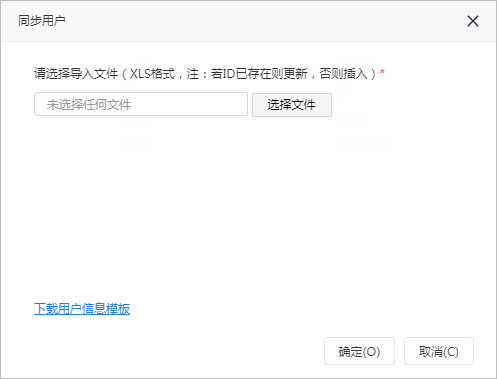Open the 下载用户信息模板 link
The width and height of the screenshot is (497, 379).
(x=82, y=308)
